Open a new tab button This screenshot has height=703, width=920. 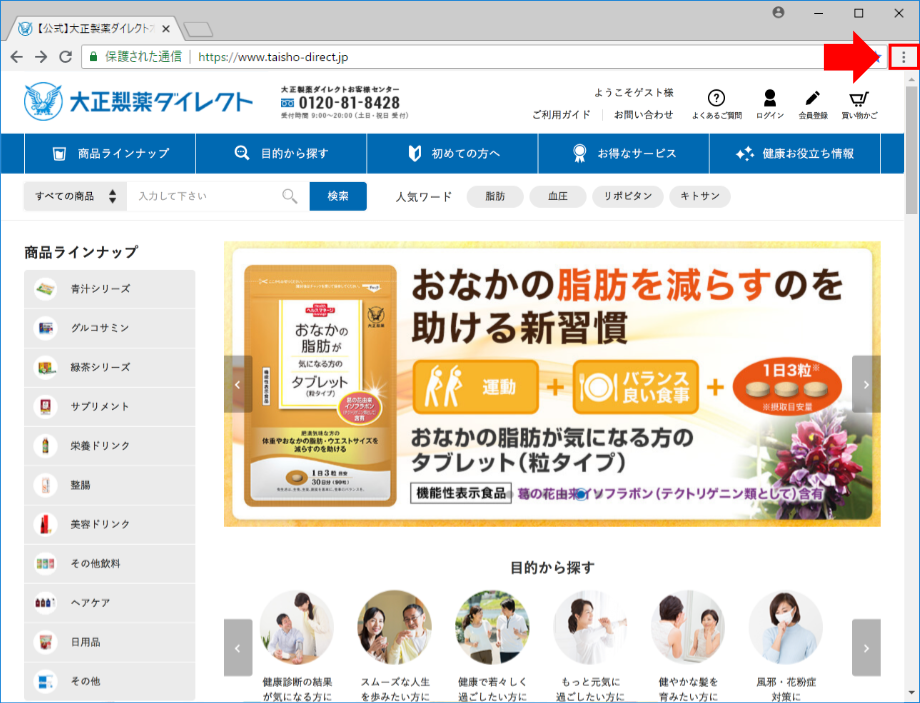coord(198,29)
